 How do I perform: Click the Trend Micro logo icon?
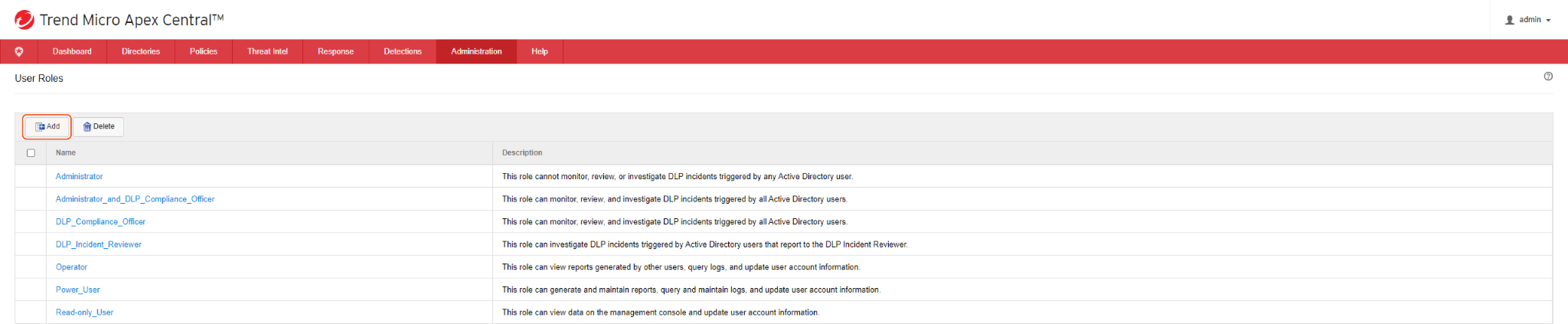click(x=24, y=20)
